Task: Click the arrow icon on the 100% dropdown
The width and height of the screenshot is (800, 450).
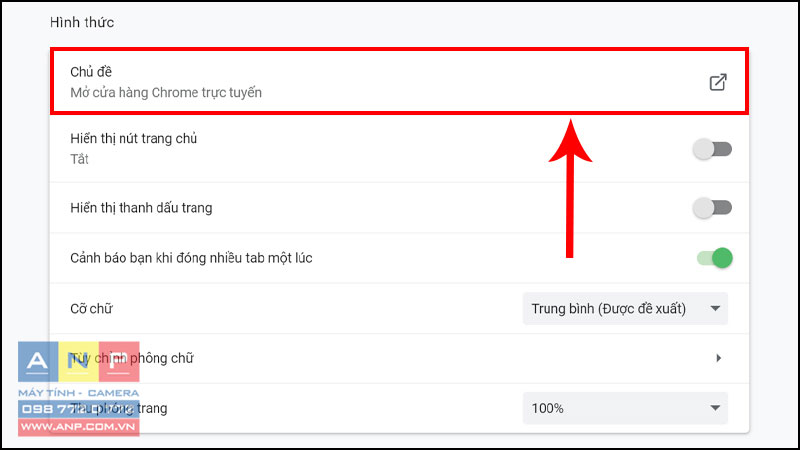Action: click(715, 408)
